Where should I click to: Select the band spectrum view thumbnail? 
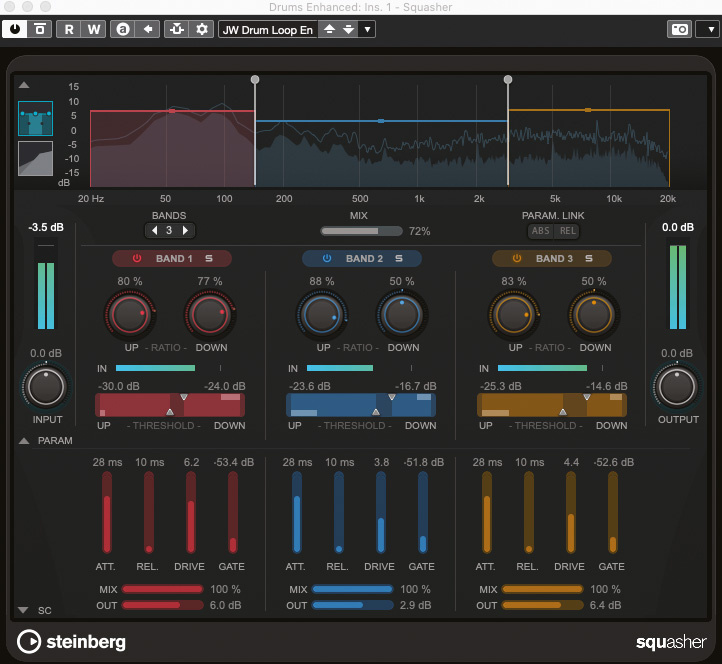pyautogui.click(x=35, y=118)
